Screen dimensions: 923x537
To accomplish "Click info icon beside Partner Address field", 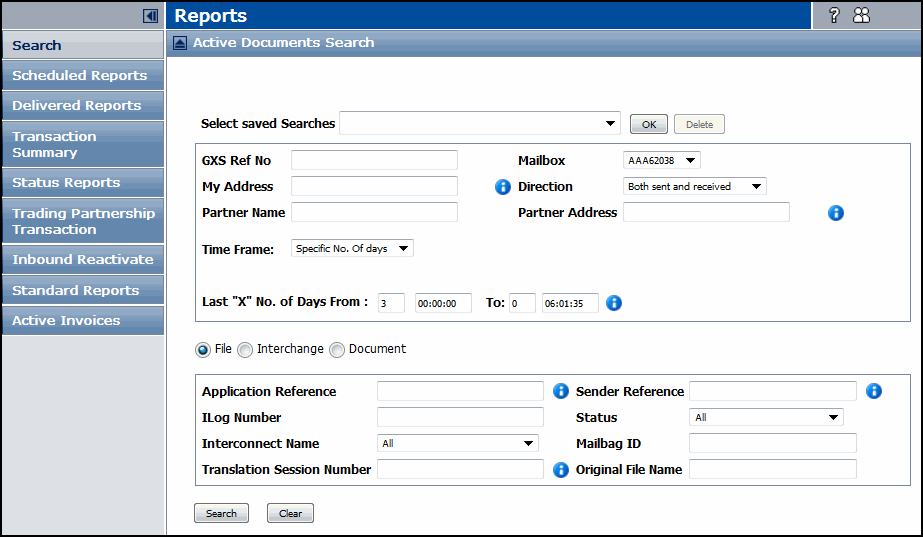I will click(x=836, y=213).
